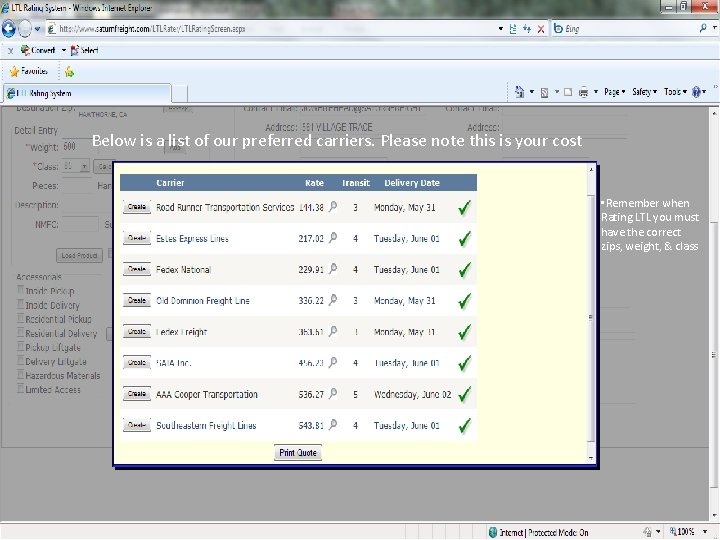The height and width of the screenshot is (540, 720).
Task: Click green checkmark on Southeastern Freight row
Action: pyautogui.click(x=464, y=426)
